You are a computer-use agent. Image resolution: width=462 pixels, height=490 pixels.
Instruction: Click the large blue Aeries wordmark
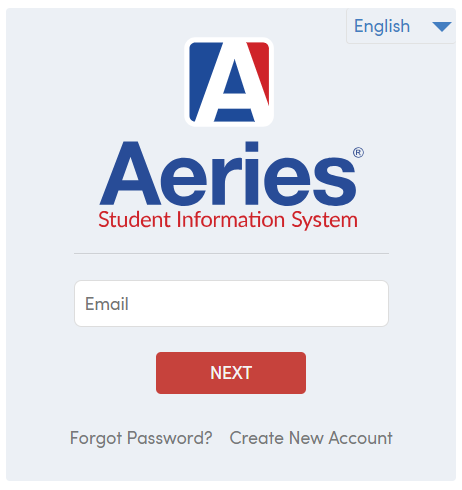pos(228,173)
